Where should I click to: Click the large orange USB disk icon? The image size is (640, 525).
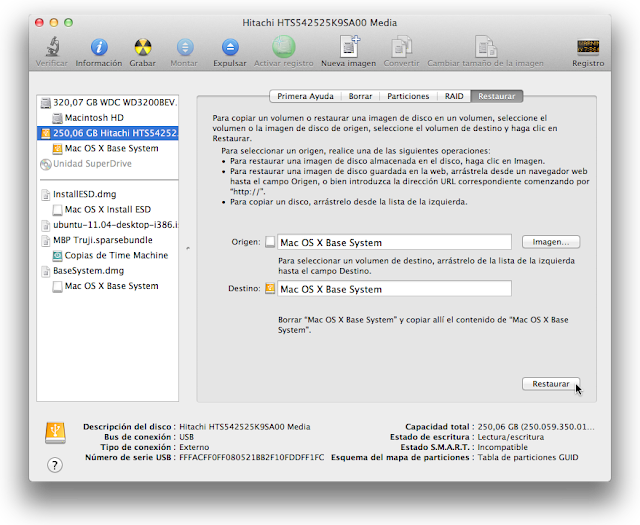coord(55,433)
